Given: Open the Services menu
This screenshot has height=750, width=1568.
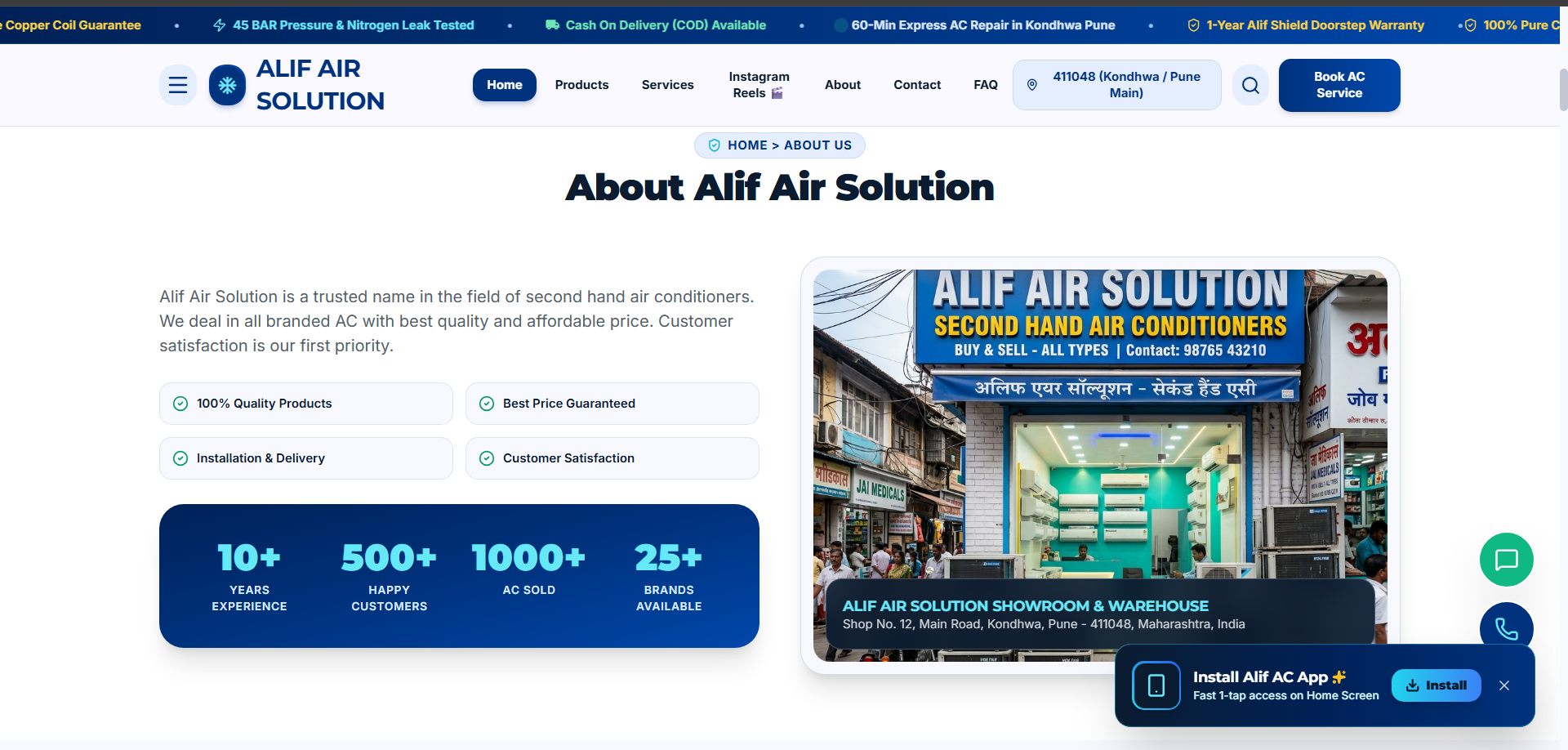Looking at the screenshot, I should (668, 85).
